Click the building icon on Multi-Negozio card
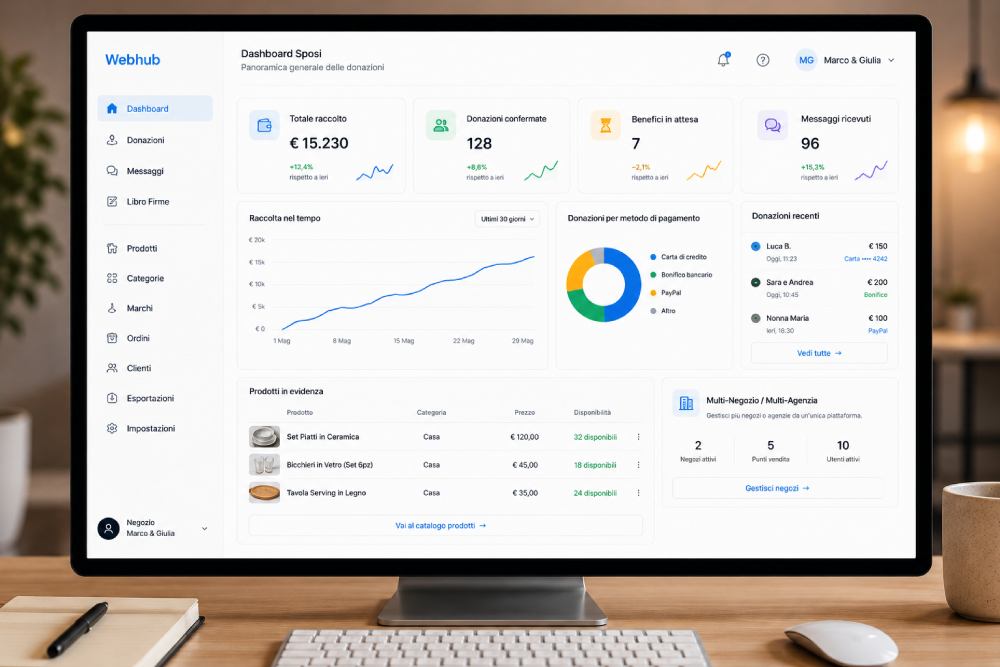 click(x=686, y=403)
